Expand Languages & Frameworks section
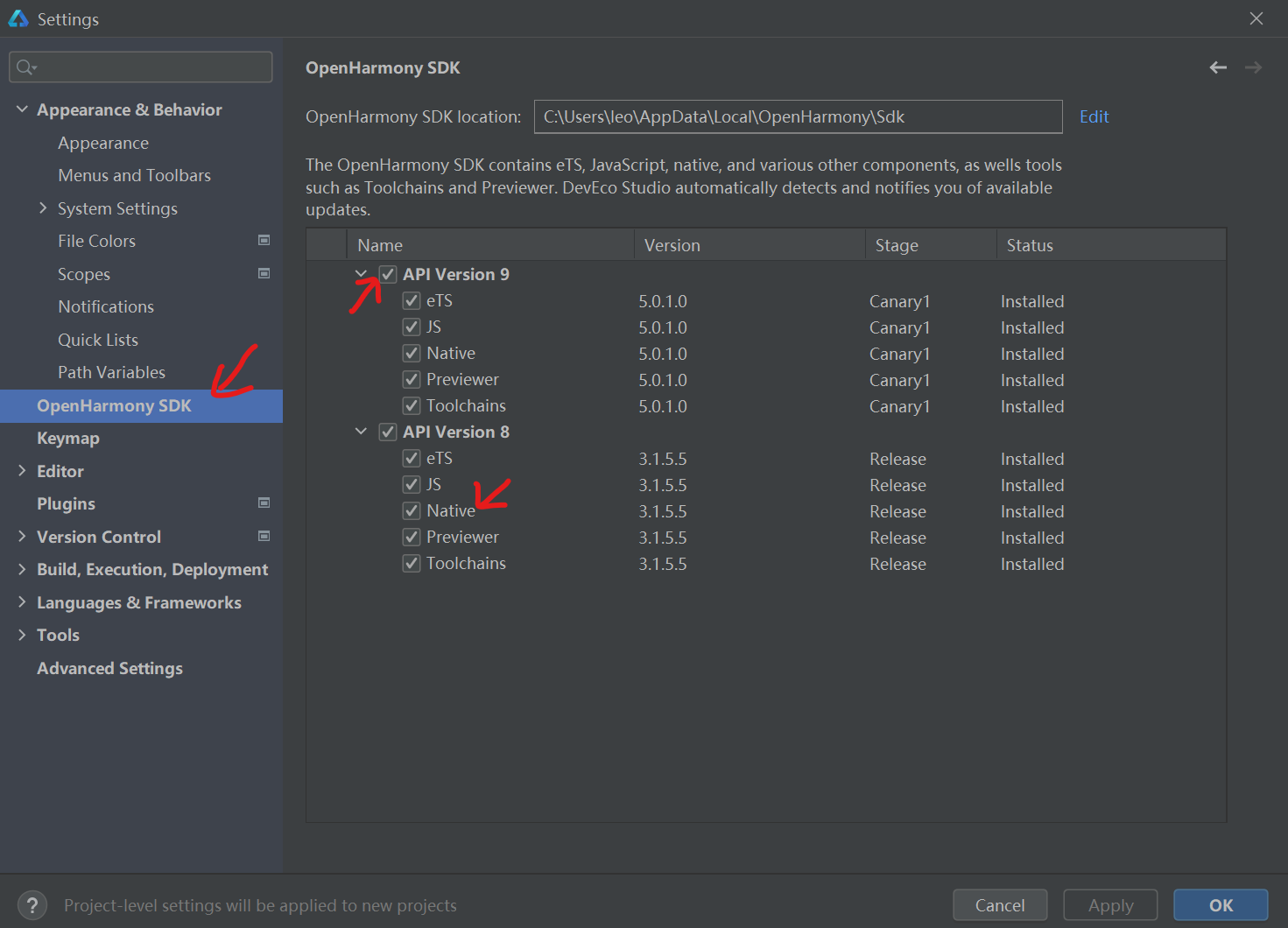The width and height of the screenshot is (1288, 928). click(22, 601)
